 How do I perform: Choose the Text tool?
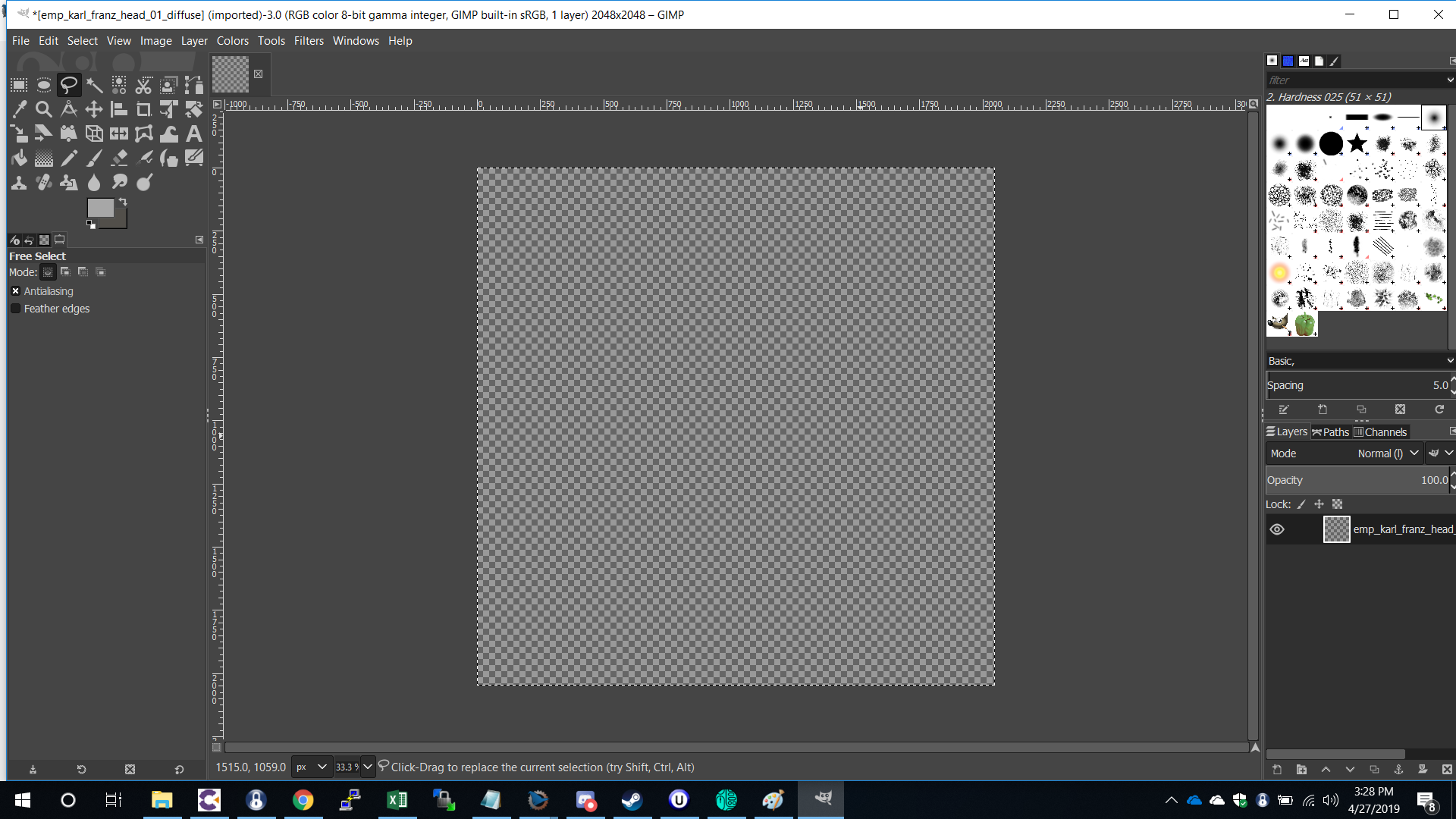click(x=194, y=133)
